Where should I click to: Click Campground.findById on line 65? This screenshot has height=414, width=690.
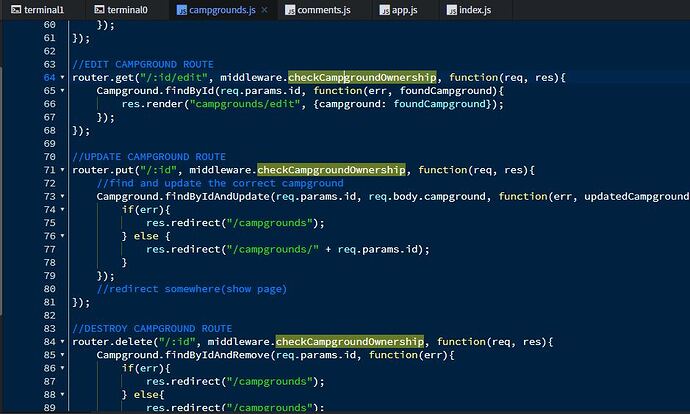point(155,91)
